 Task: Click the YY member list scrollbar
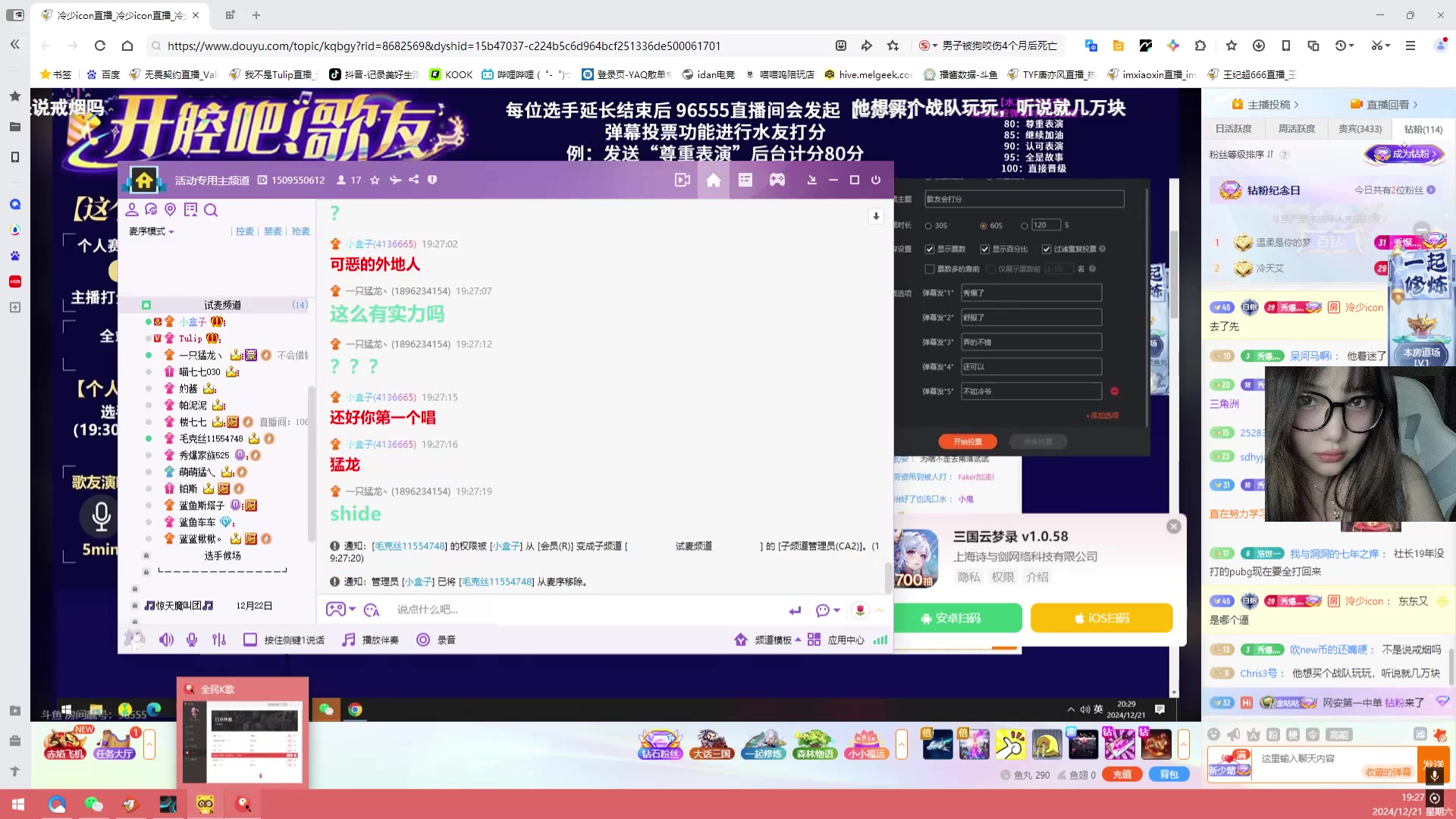click(x=311, y=464)
